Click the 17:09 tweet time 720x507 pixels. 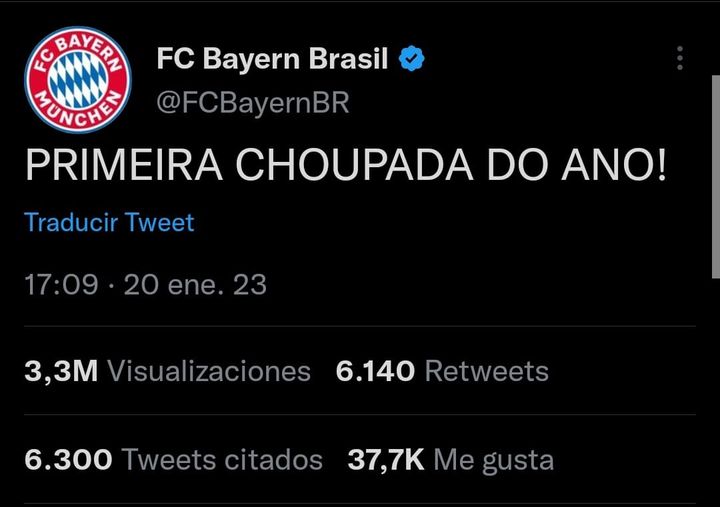pyautogui.click(x=61, y=284)
